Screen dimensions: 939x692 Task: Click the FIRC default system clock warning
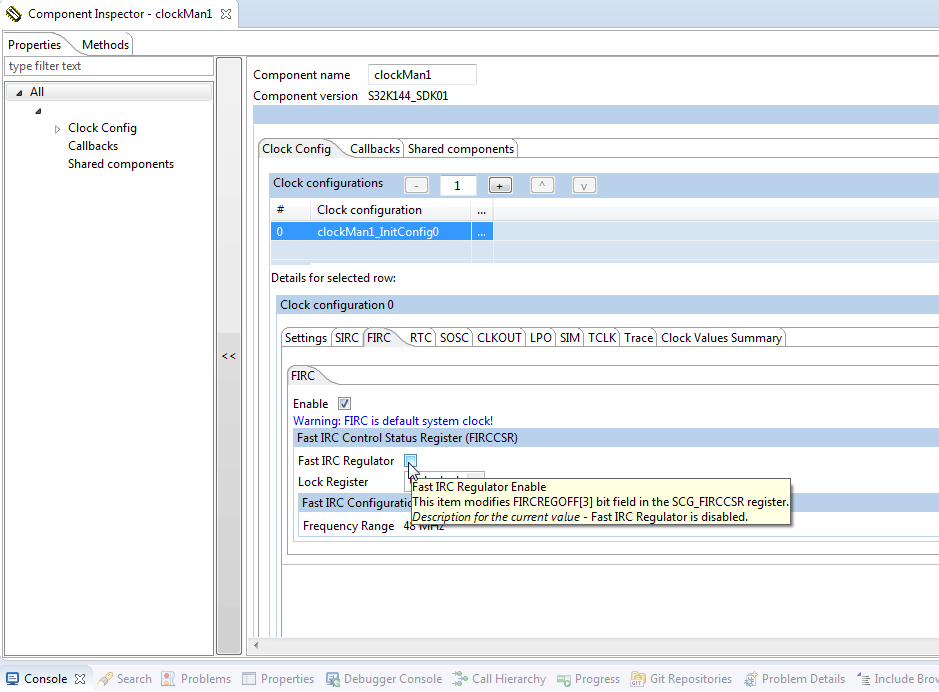(x=393, y=421)
